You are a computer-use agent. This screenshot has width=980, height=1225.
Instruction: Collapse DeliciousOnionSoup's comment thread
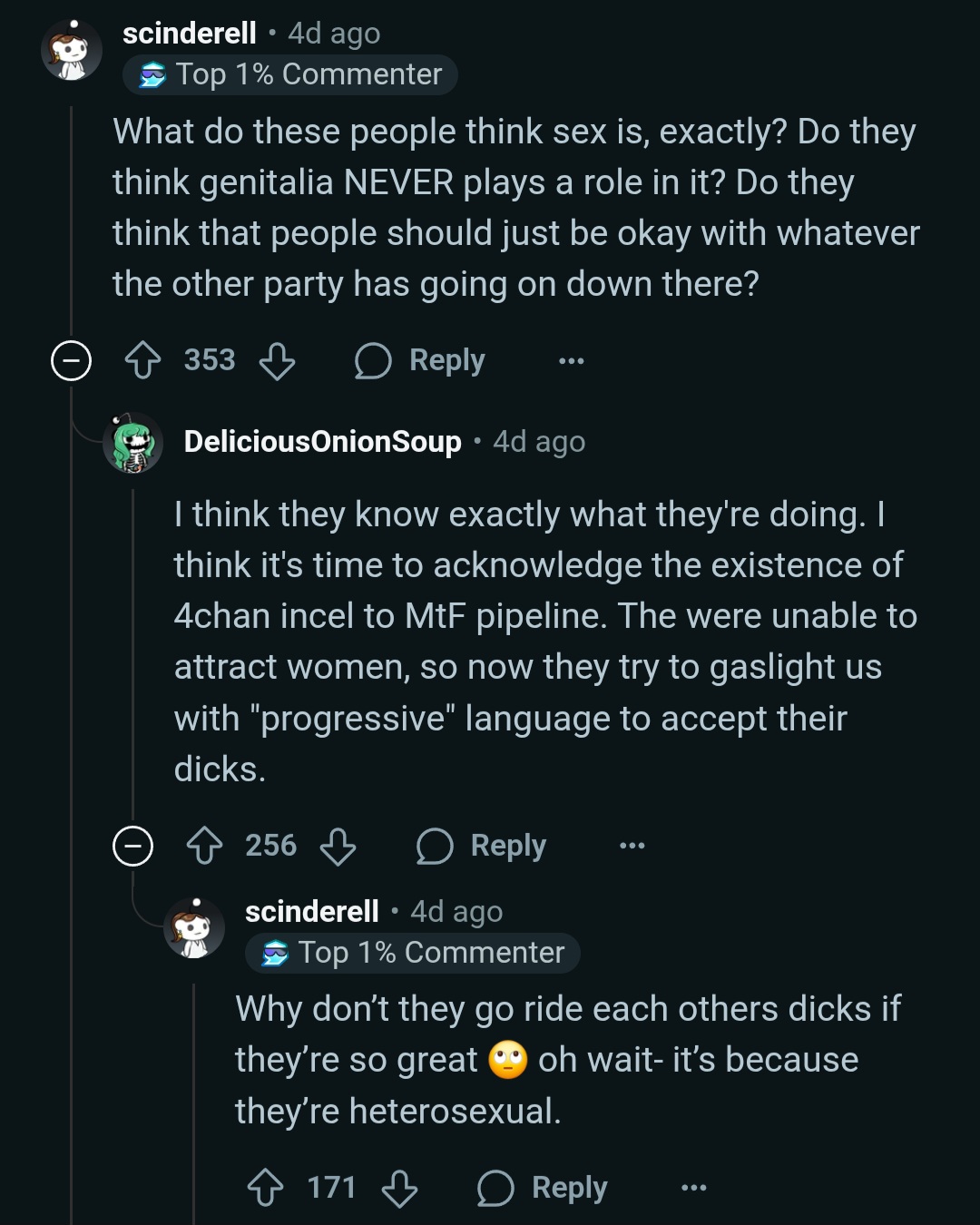tap(132, 846)
